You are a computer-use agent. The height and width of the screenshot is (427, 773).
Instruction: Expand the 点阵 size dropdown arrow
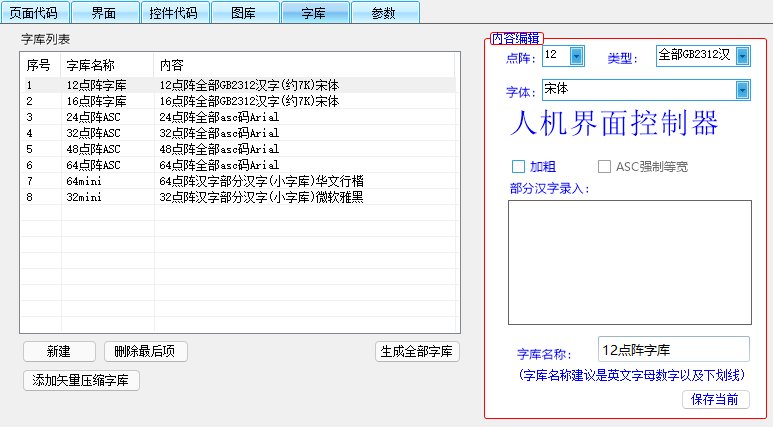pos(576,56)
